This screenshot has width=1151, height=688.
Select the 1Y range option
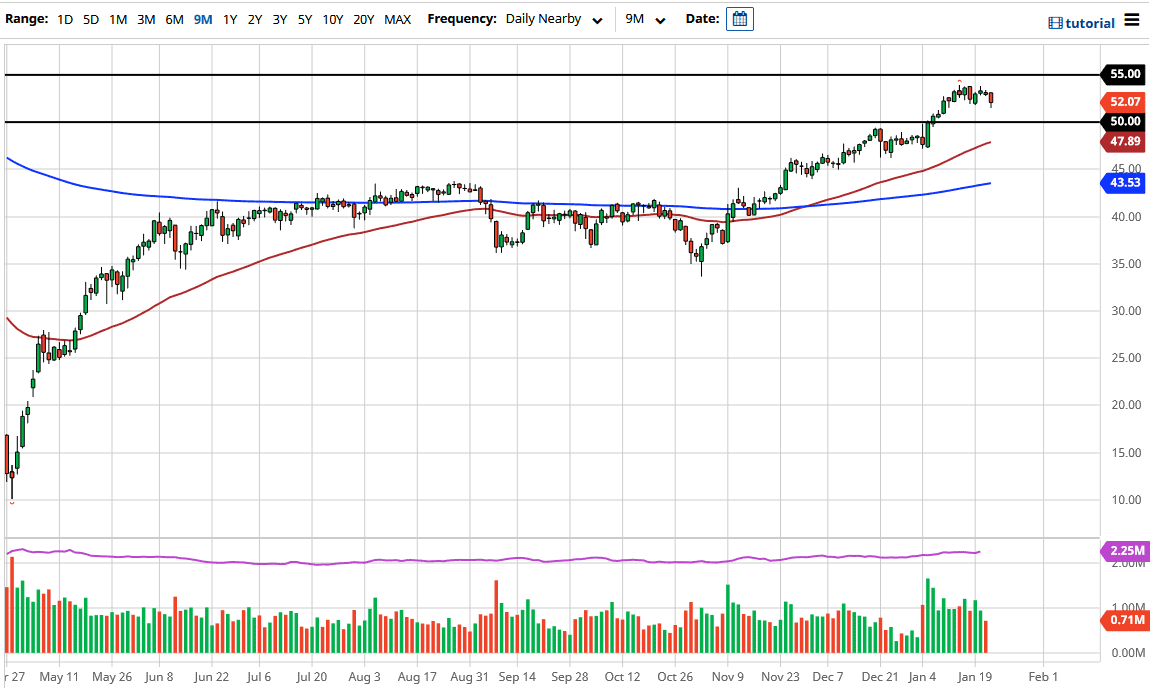pos(229,19)
